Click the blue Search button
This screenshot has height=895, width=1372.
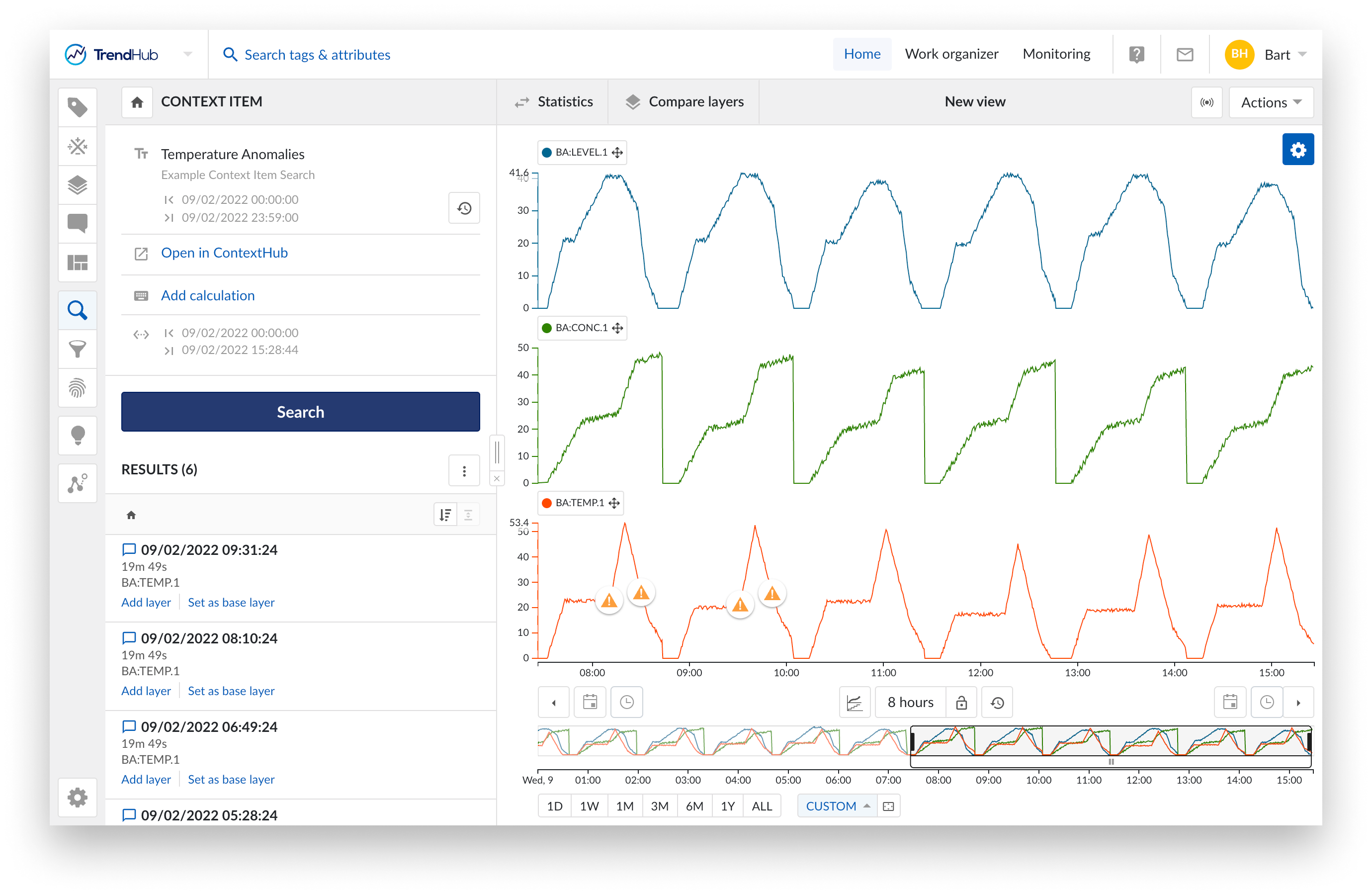[300, 412]
